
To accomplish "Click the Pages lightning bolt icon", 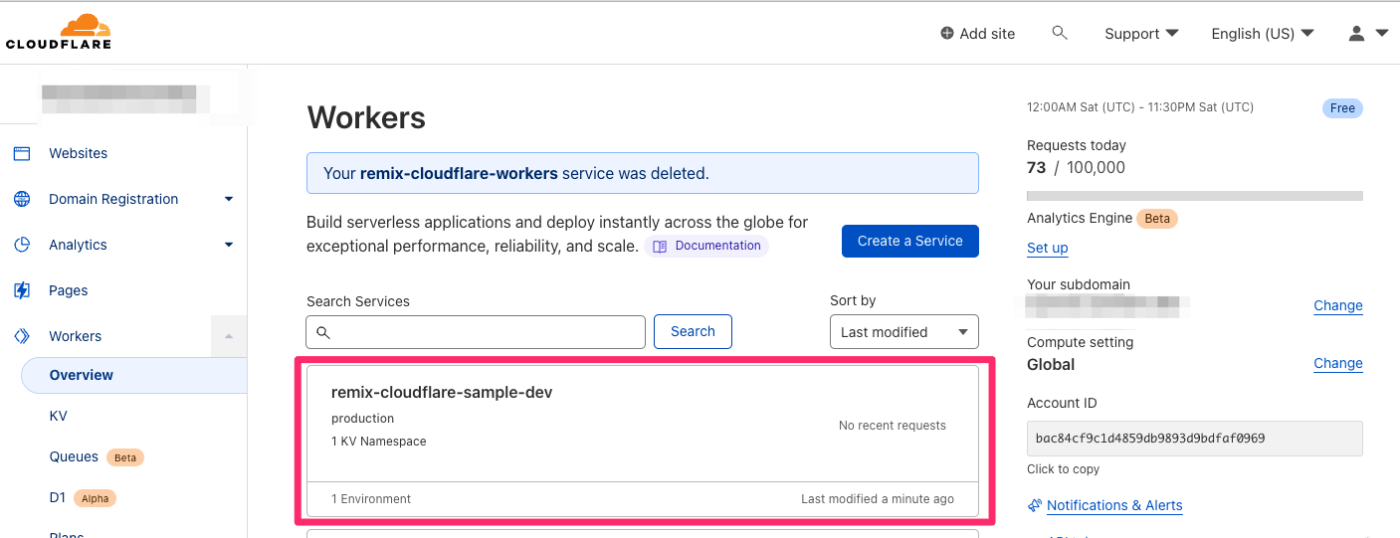I will point(22,291).
